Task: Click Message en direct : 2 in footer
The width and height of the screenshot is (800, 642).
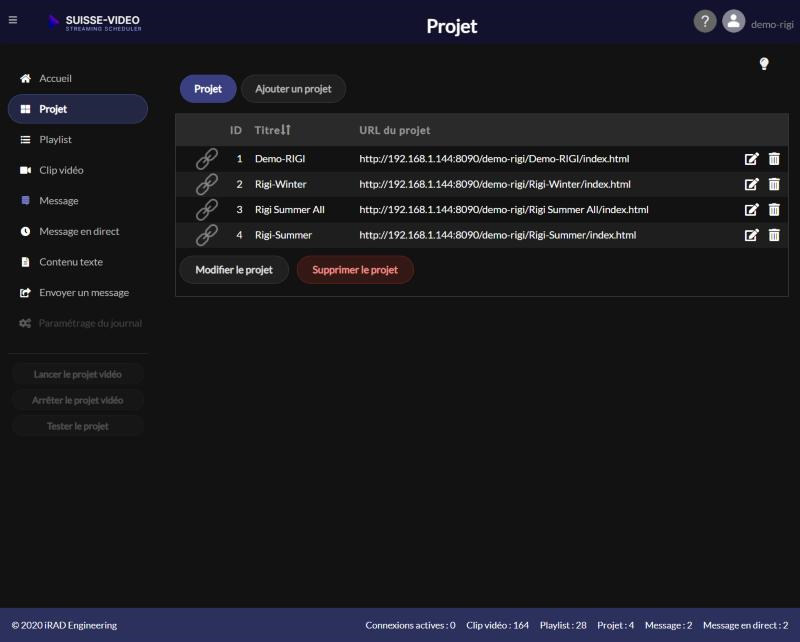Action: [745, 625]
